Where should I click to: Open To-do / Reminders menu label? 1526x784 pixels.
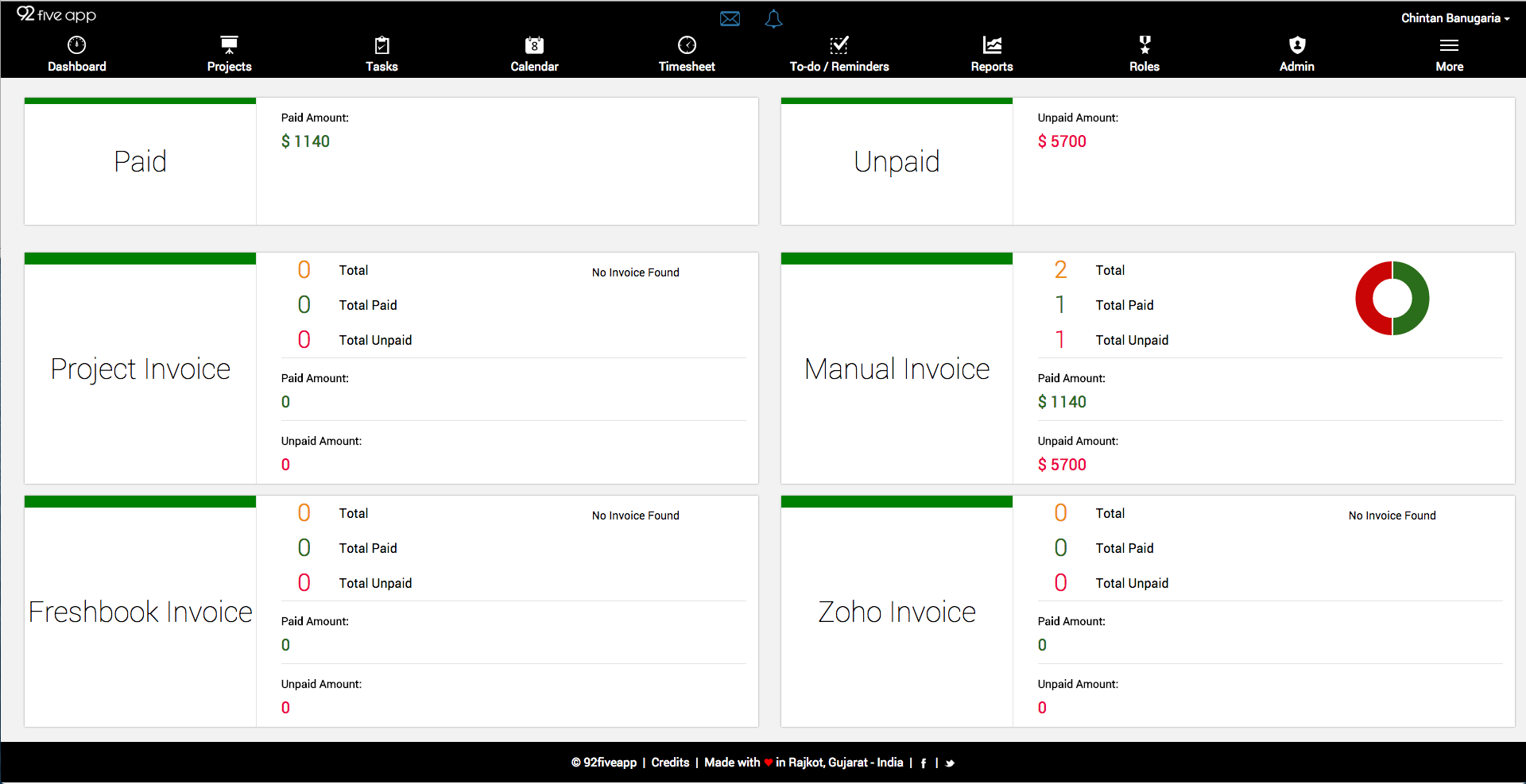pyautogui.click(x=839, y=67)
